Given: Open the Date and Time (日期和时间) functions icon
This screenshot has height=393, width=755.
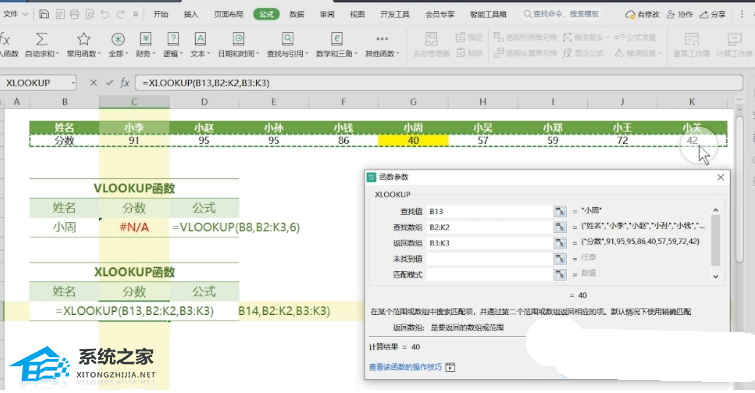Looking at the screenshot, I should pyautogui.click(x=238, y=39).
